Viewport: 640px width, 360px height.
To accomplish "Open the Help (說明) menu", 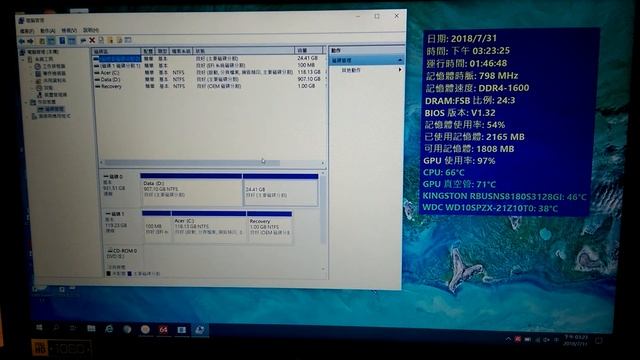I will (90, 30).
